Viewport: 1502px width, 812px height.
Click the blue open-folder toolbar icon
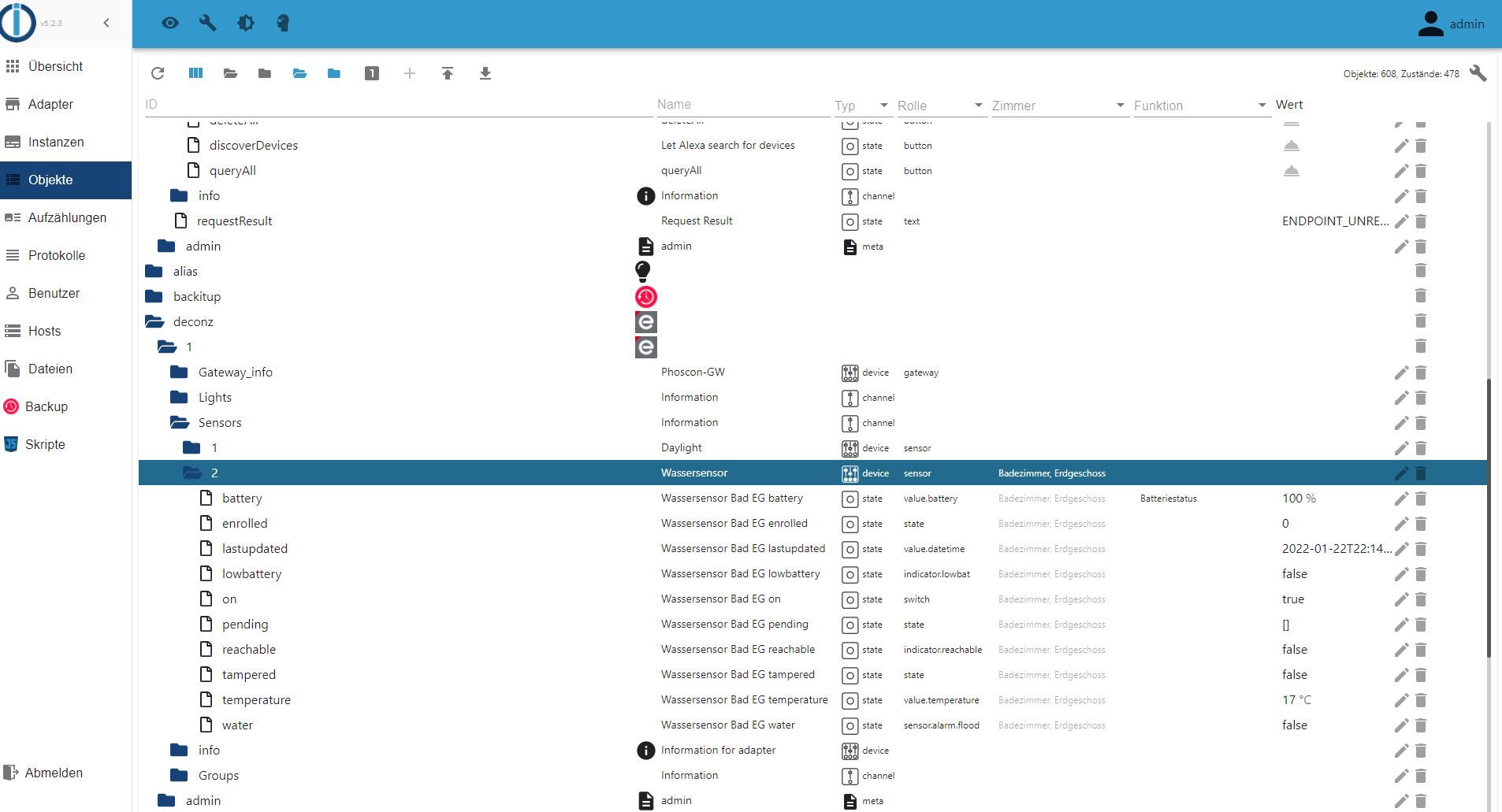[299, 73]
